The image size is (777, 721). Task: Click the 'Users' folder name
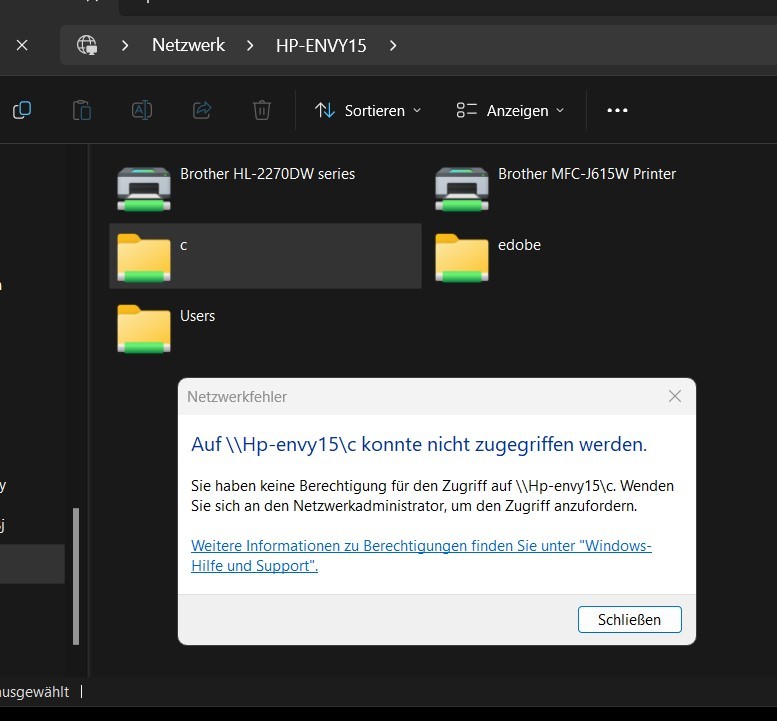click(197, 316)
